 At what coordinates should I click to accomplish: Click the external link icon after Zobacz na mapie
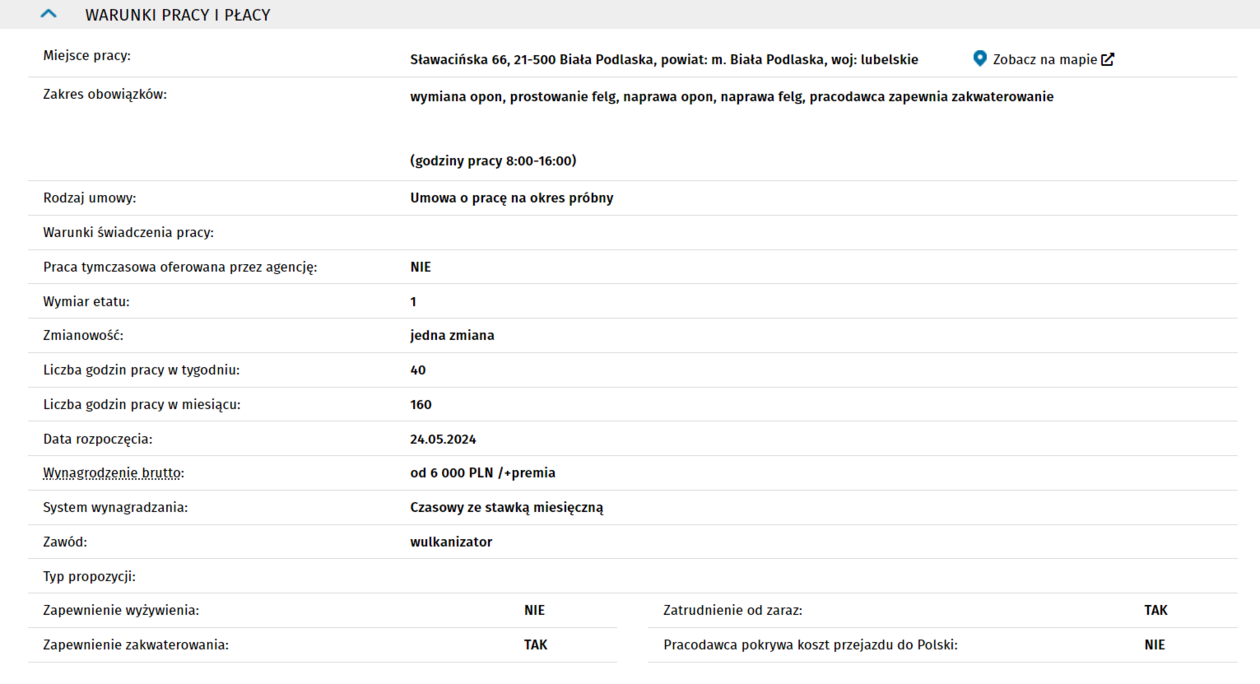click(1108, 59)
